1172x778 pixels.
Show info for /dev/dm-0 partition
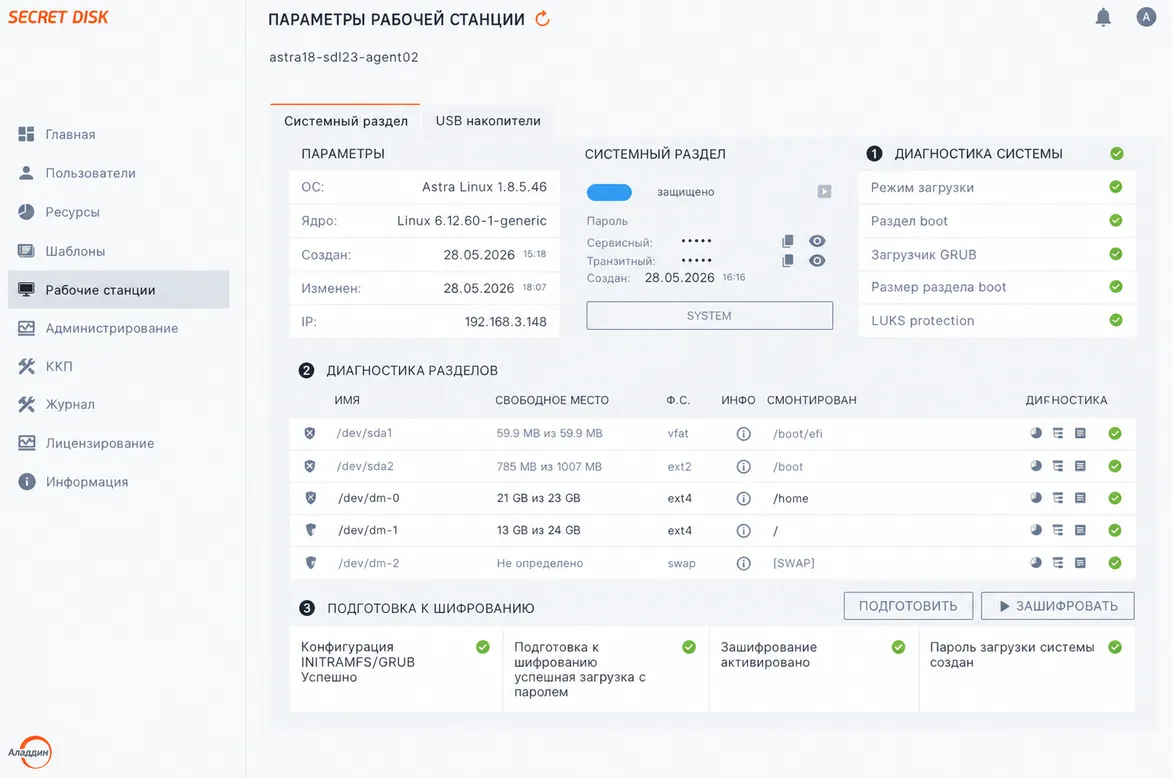coord(743,498)
